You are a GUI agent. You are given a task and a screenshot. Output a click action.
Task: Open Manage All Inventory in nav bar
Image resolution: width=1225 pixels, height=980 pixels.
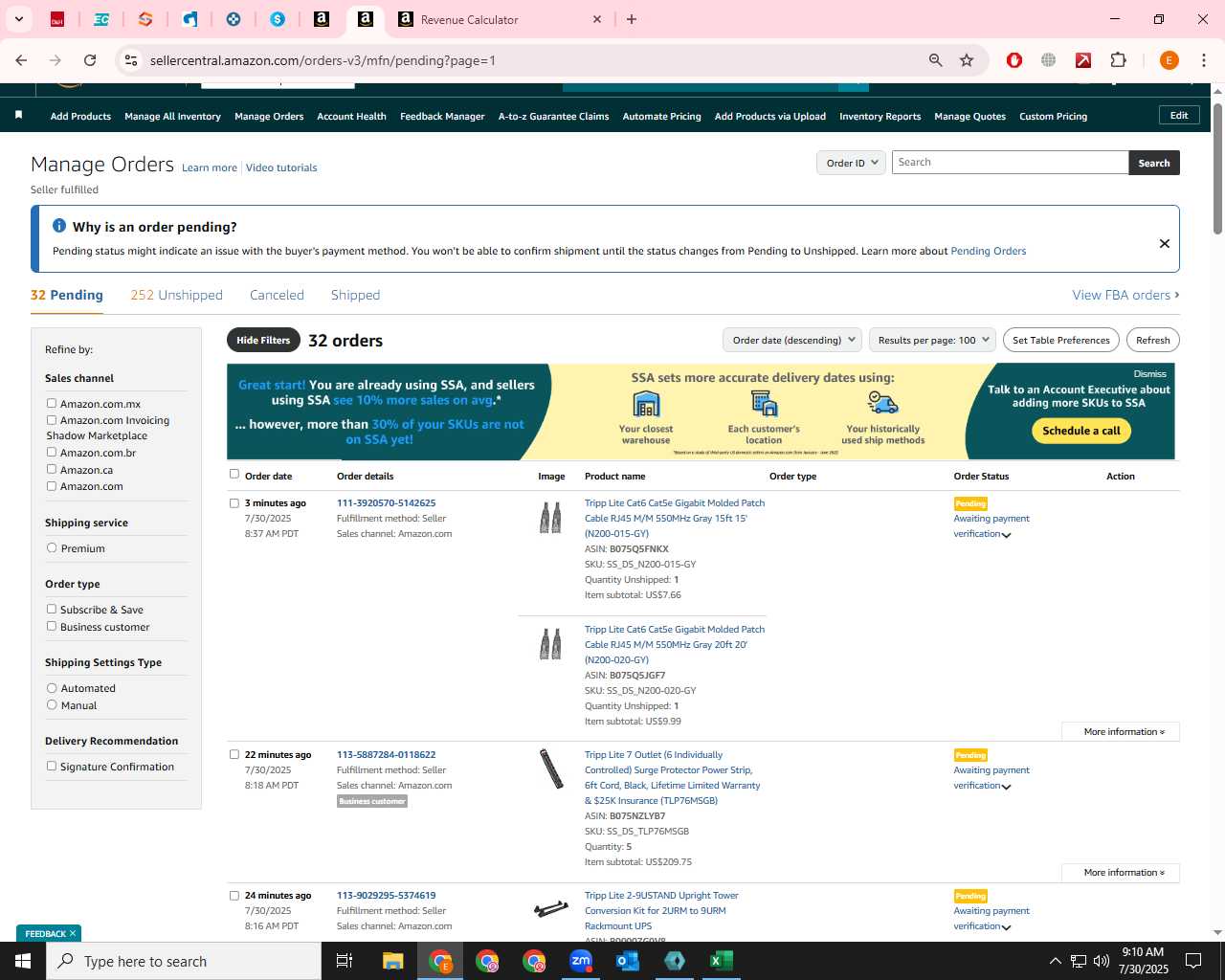172,116
